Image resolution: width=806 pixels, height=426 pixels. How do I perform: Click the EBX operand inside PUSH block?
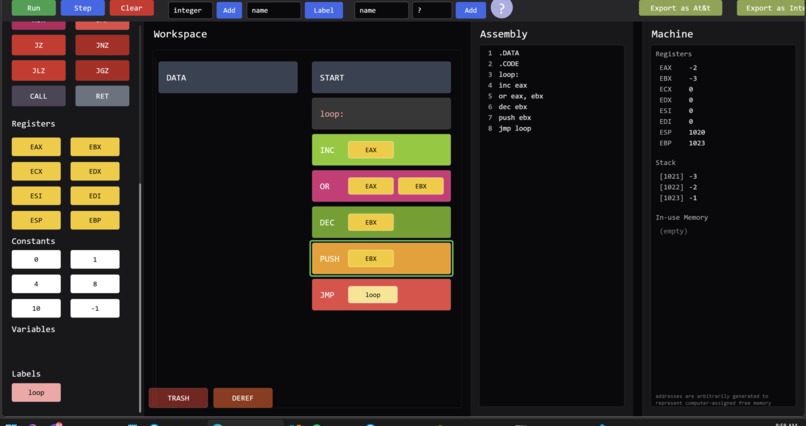(371, 258)
